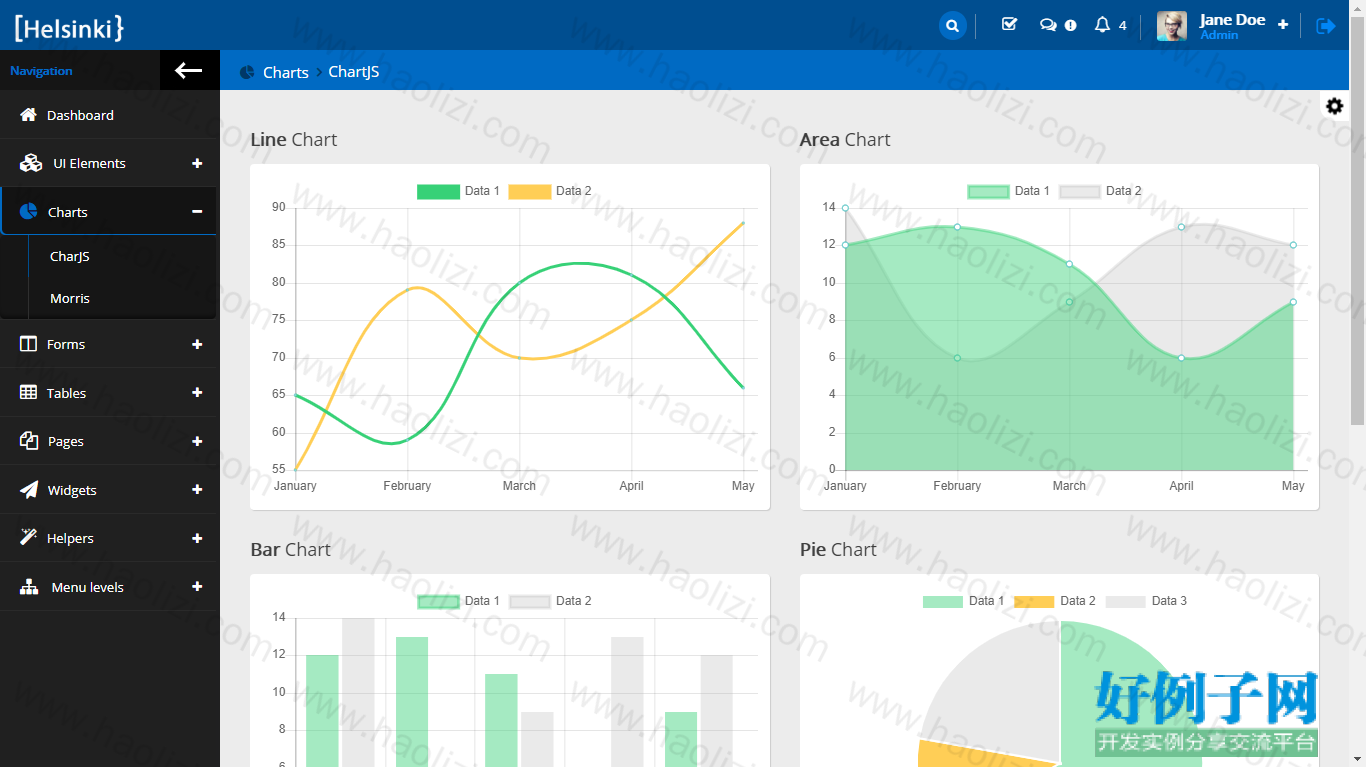Toggle Data 1 in Line Chart legend

[458, 191]
